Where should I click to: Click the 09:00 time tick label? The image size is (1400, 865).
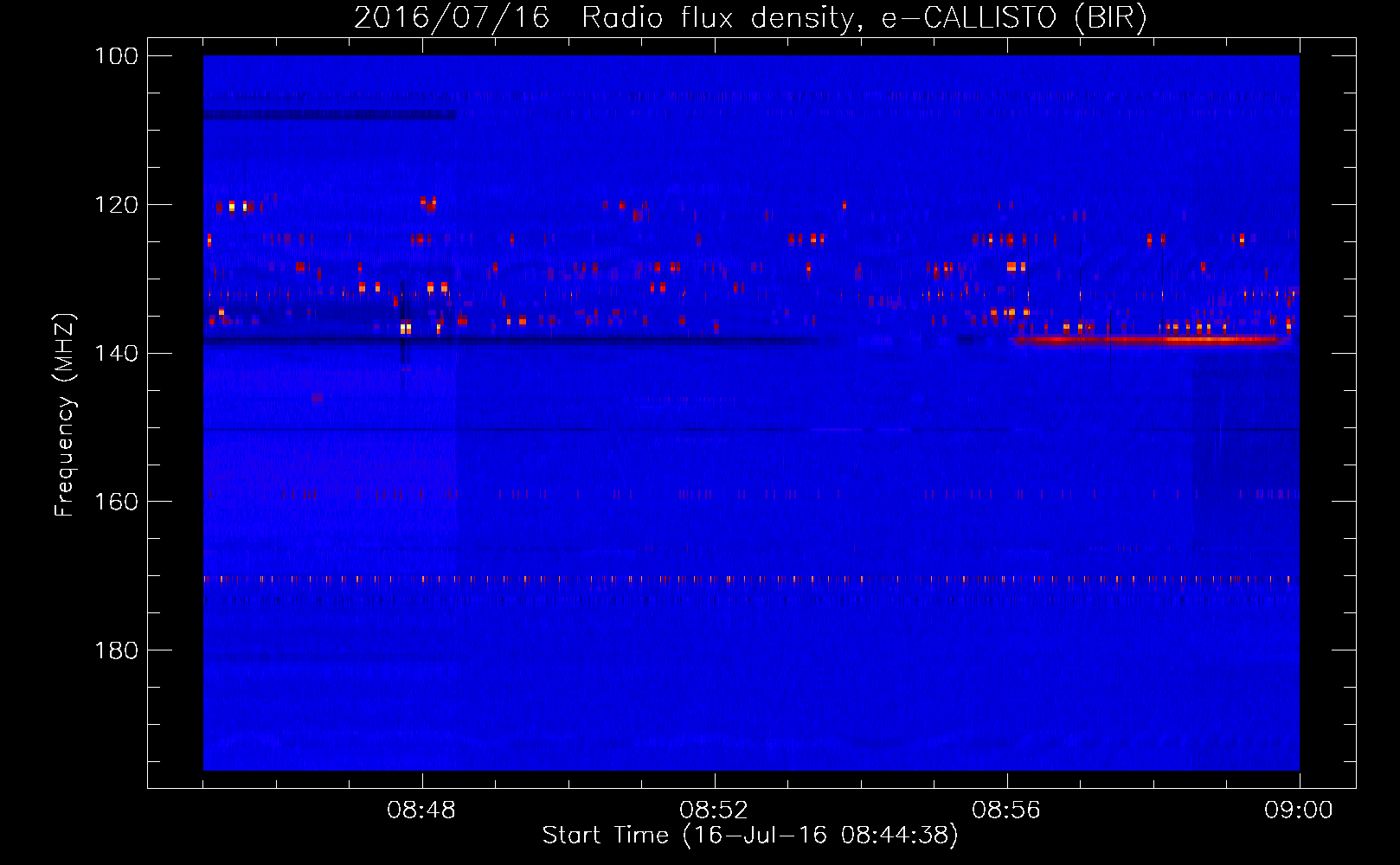(x=1299, y=811)
